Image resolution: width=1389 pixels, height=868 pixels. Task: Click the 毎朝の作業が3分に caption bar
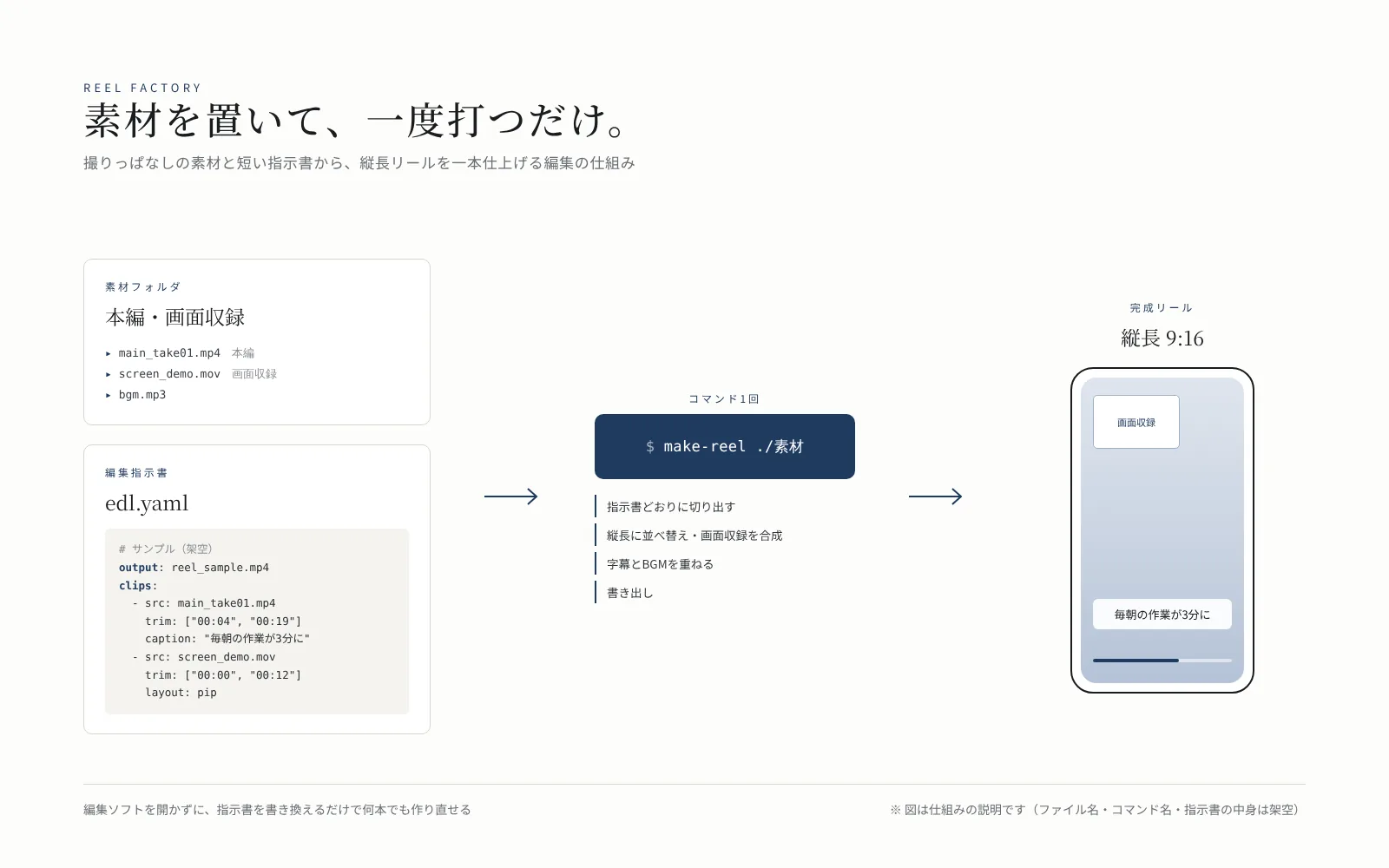coord(1162,614)
